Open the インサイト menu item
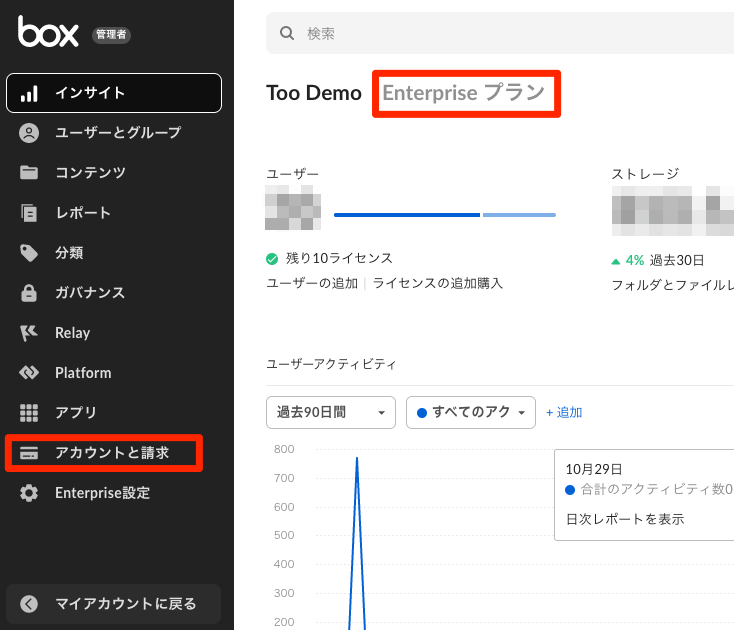Image resolution: width=734 pixels, height=630 pixels. click(x=114, y=93)
